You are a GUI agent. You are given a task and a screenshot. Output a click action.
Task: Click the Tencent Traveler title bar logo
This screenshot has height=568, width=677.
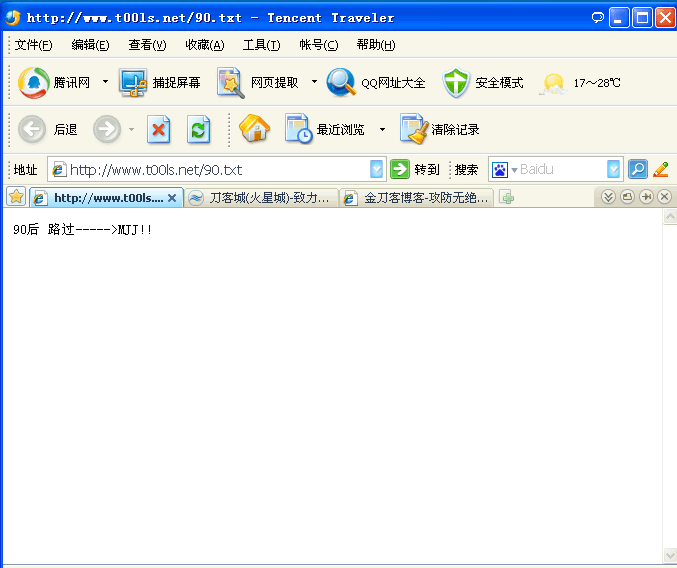click(x=13, y=18)
